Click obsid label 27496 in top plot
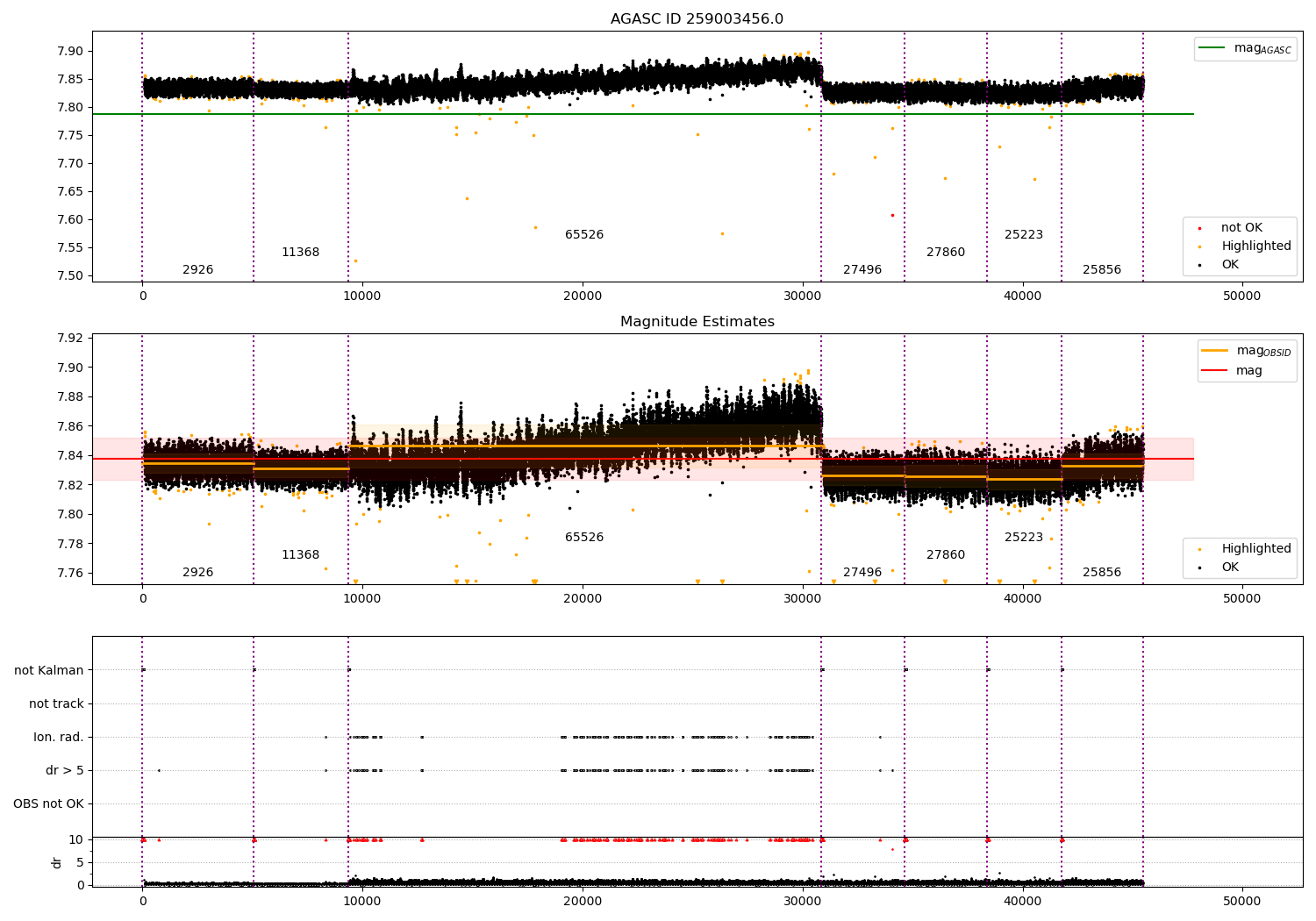This screenshot has height=921, width=1316. coord(862,269)
